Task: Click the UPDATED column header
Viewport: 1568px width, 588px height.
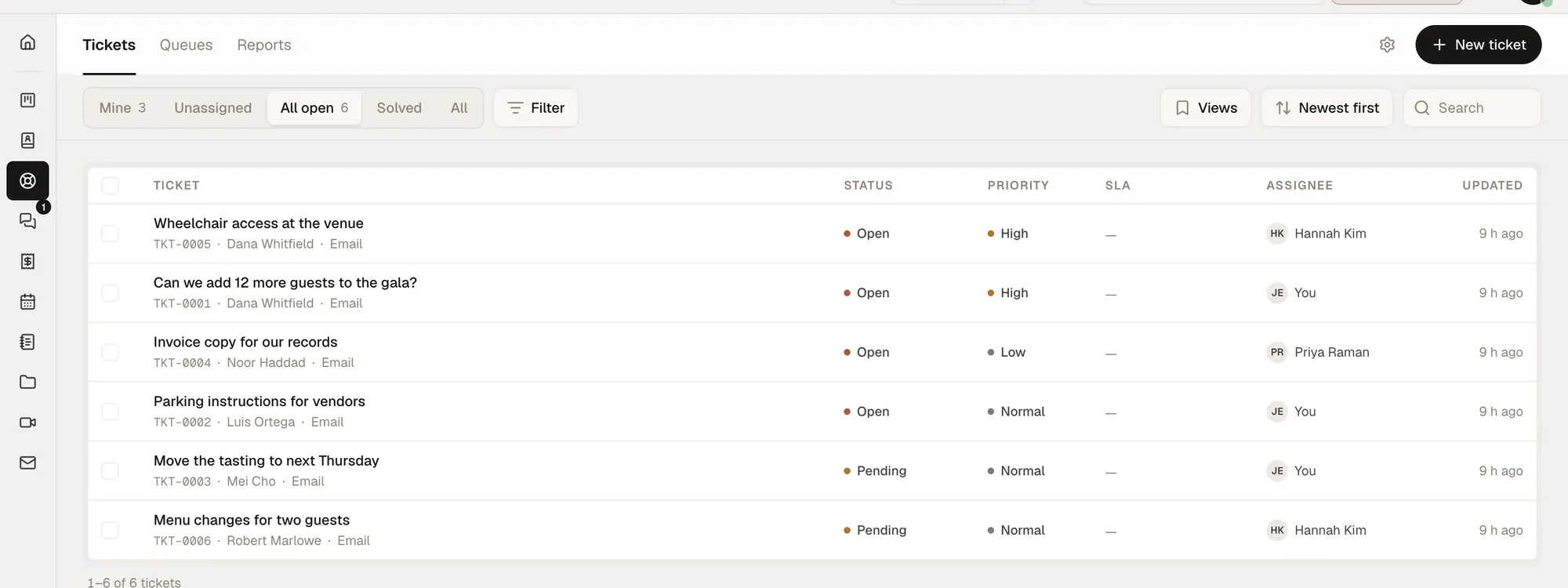Action: click(1493, 186)
